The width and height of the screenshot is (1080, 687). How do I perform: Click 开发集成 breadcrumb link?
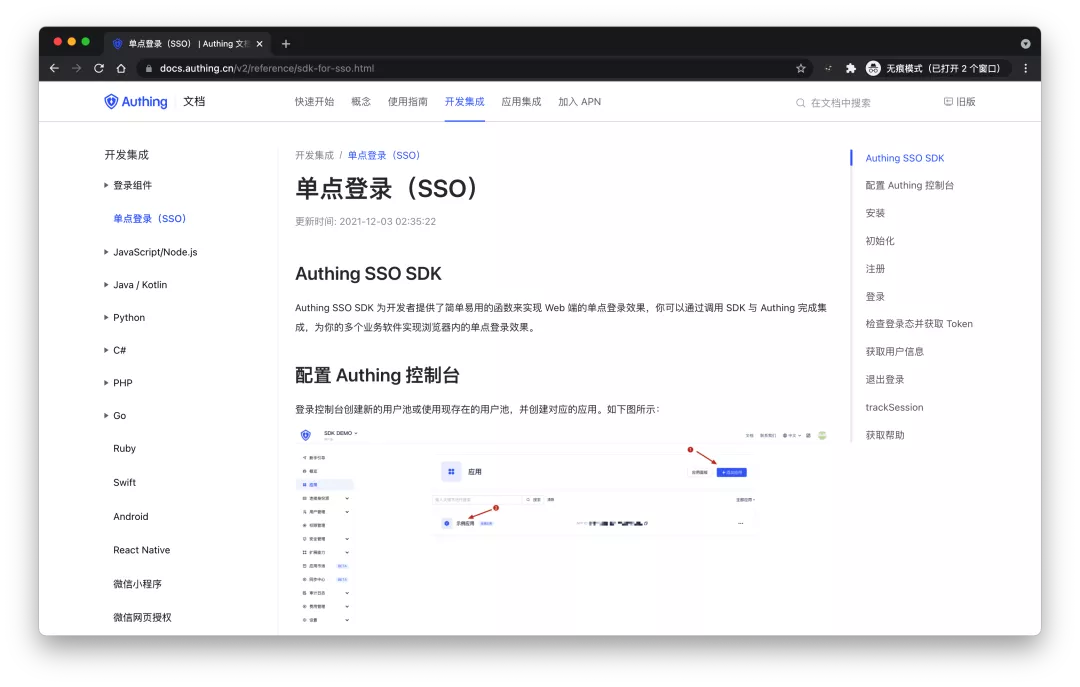pos(314,155)
